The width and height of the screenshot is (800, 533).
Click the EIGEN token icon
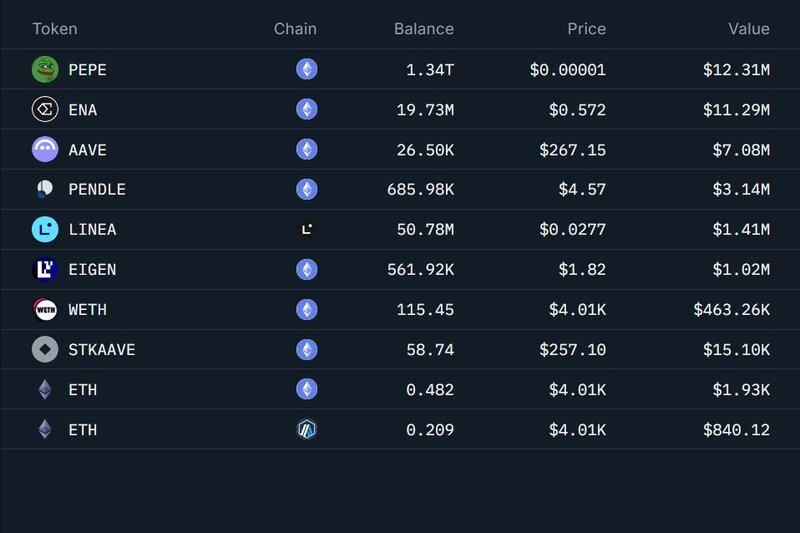coord(45,269)
